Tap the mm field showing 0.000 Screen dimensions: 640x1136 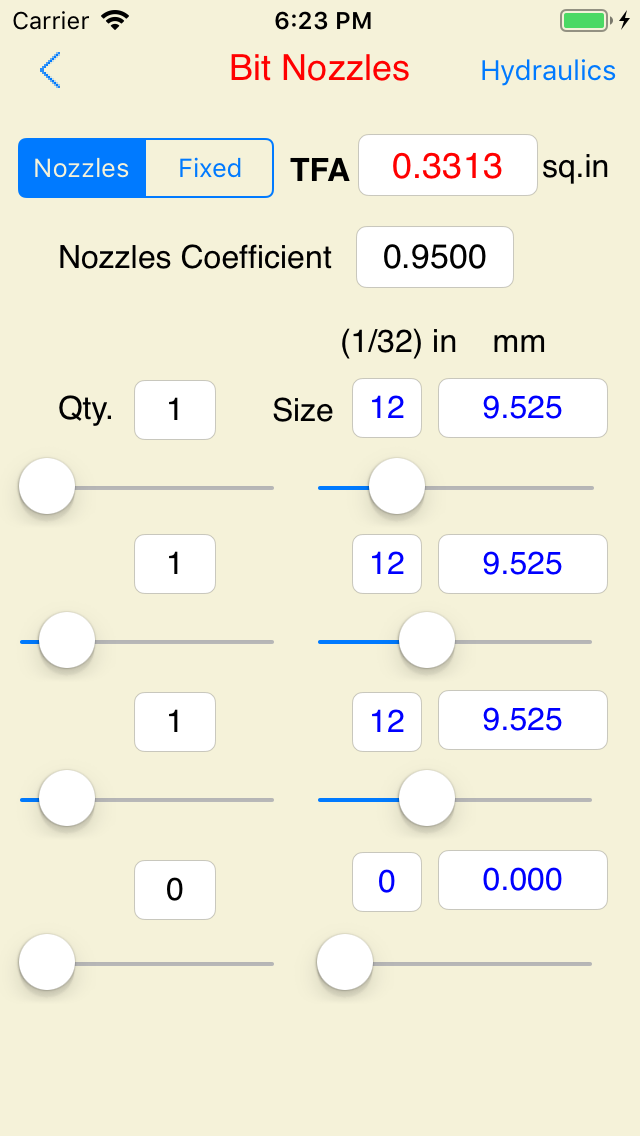[x=522, y=880]
